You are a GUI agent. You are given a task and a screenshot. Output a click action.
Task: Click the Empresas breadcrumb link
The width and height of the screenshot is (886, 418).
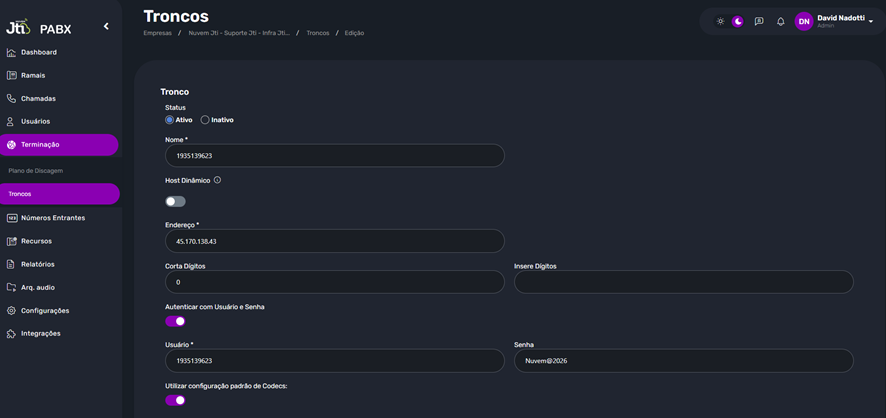tap(158, 33)
